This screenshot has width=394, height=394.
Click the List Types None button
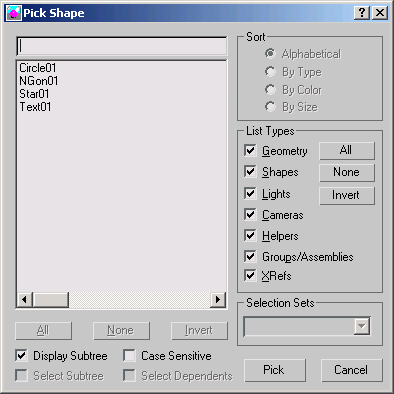347,172
